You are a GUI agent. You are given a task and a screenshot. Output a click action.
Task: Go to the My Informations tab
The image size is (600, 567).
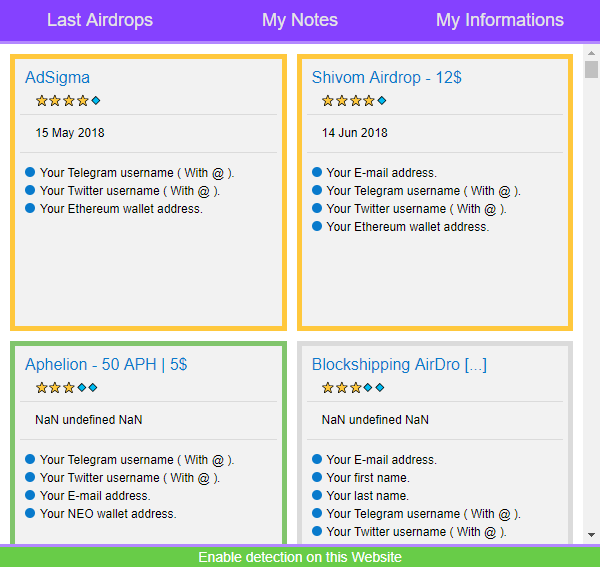(500, 20)
